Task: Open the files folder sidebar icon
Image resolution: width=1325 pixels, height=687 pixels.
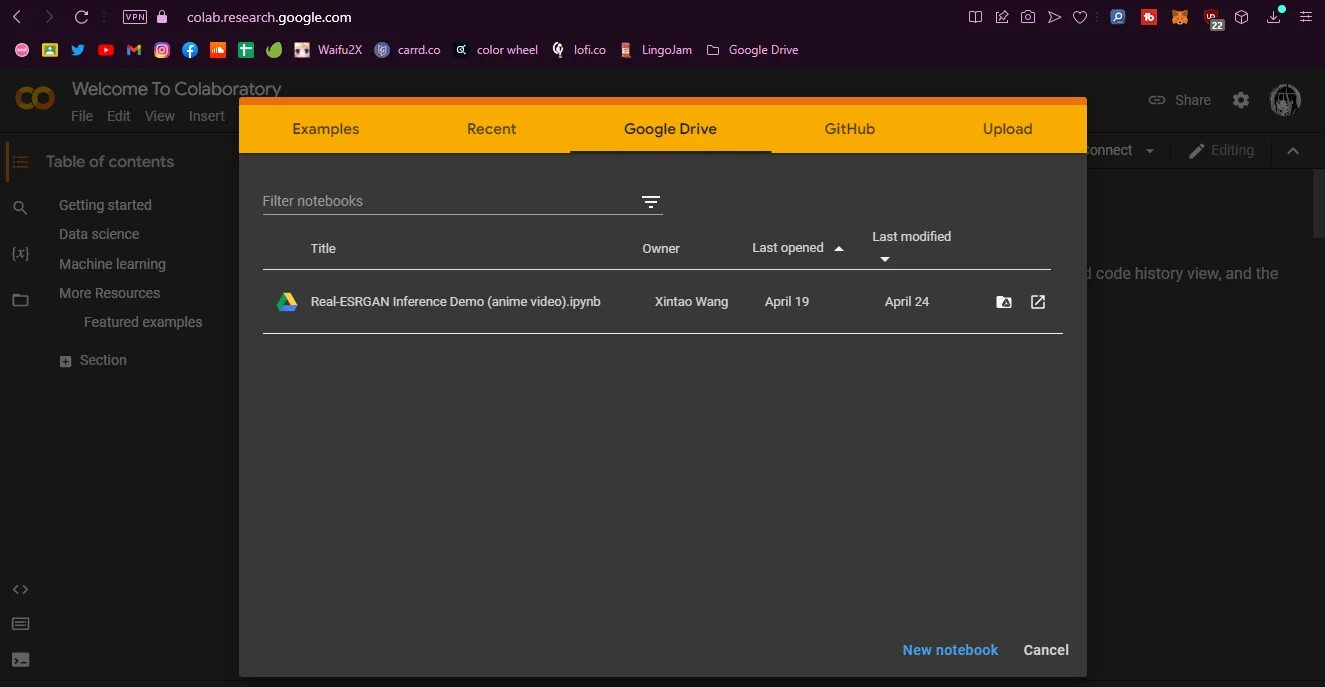Action: click(20, 300)
